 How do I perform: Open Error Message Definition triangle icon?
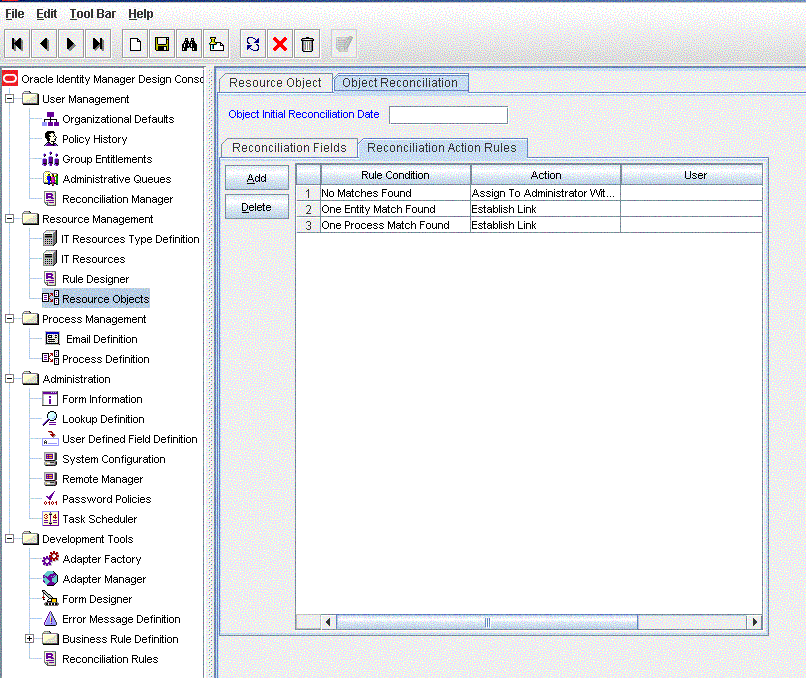[50, 619]
